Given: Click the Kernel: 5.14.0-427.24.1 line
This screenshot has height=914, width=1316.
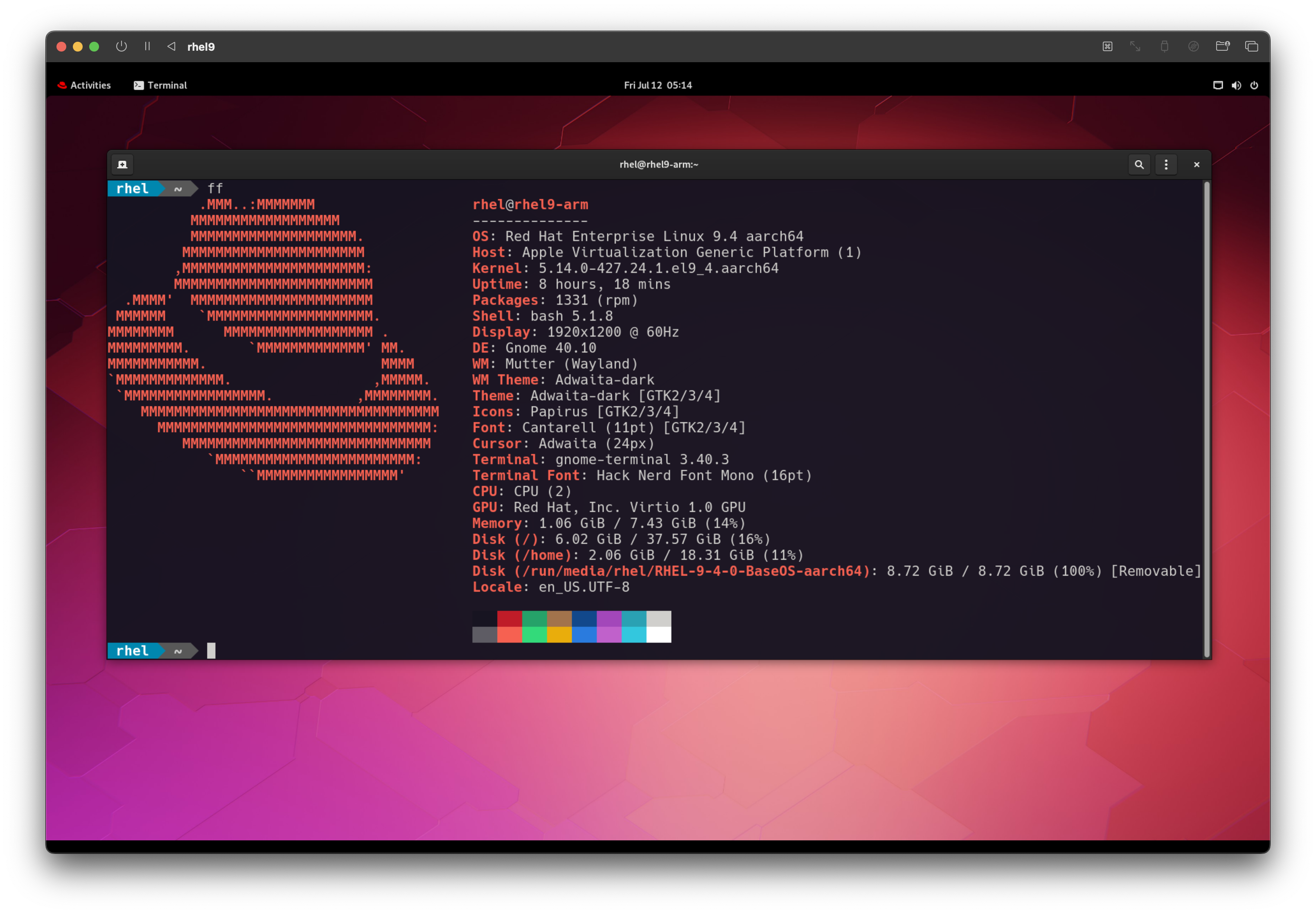Looking at the screenshot, I should pos(625,268).
